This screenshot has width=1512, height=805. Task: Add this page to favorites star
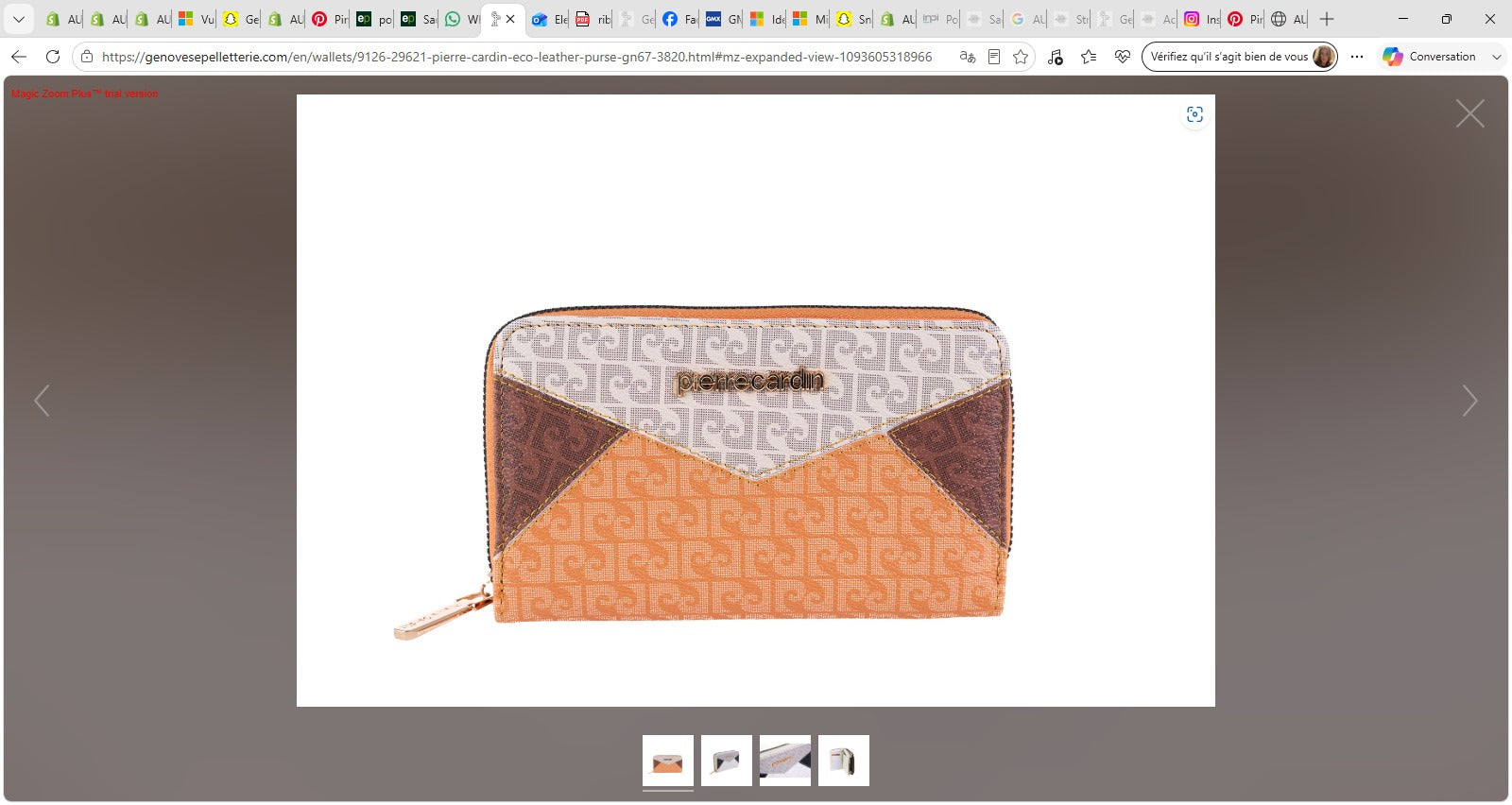1021,57
